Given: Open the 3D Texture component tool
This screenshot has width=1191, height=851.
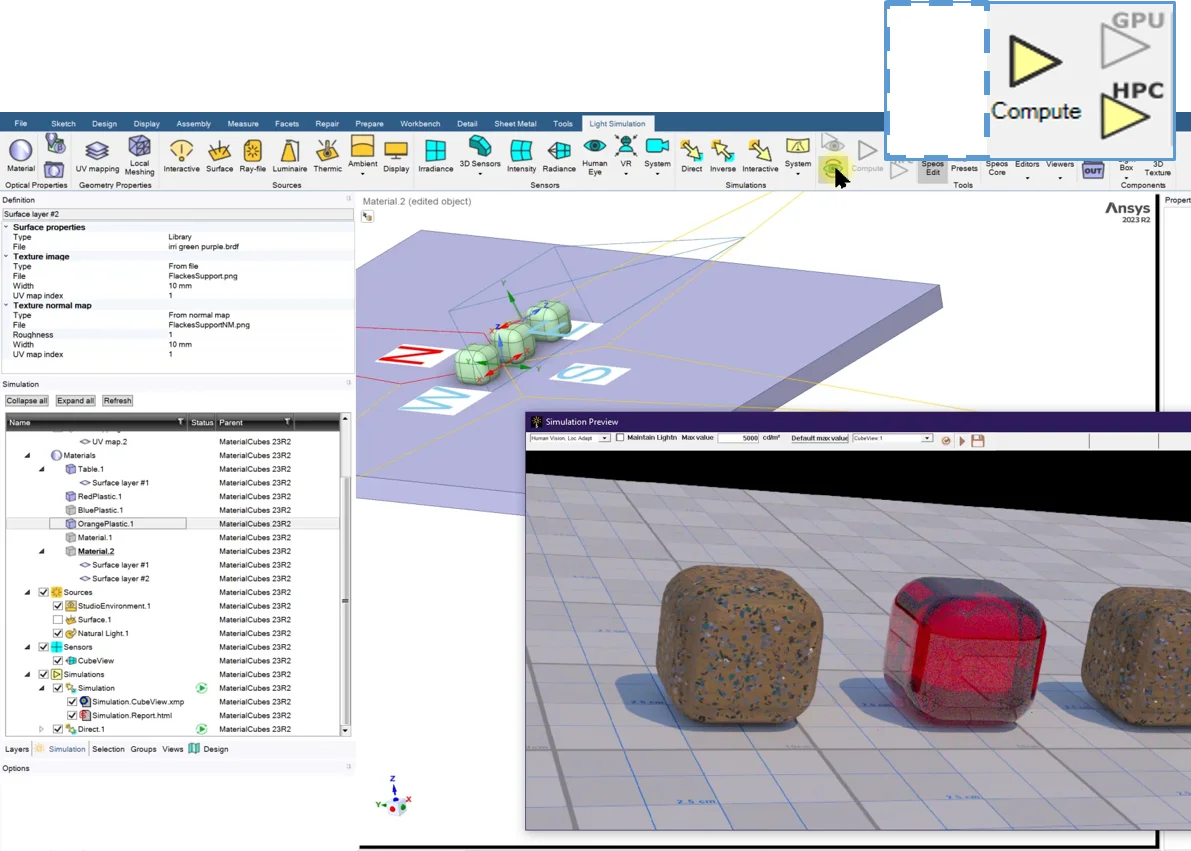Looking at the screenshot, I should pyautogui.click(x=1158, y=167).
